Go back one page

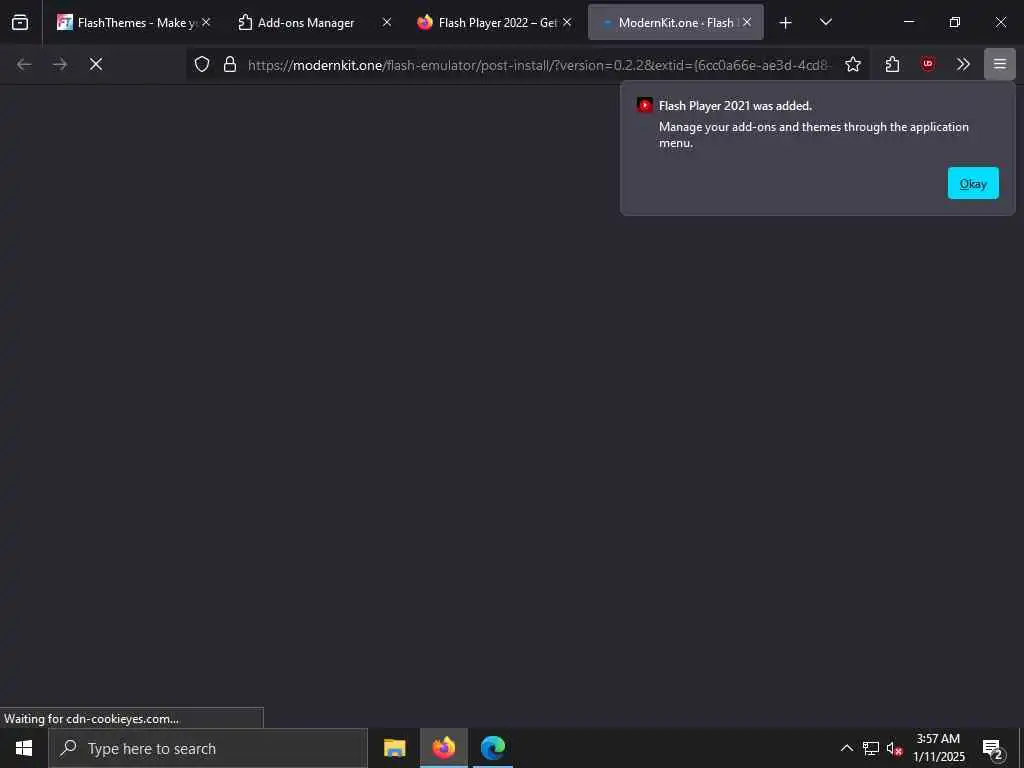(x=24, y=64)
